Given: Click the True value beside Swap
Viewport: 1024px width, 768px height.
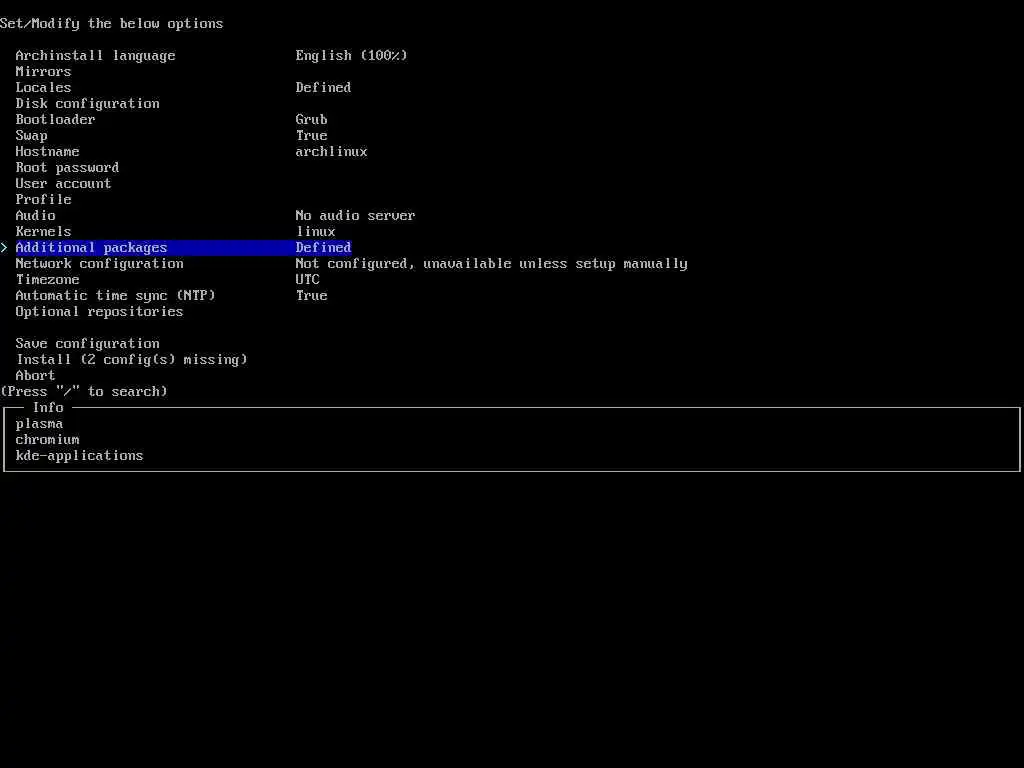Looking at the screenshot, I should pos(312,136).
